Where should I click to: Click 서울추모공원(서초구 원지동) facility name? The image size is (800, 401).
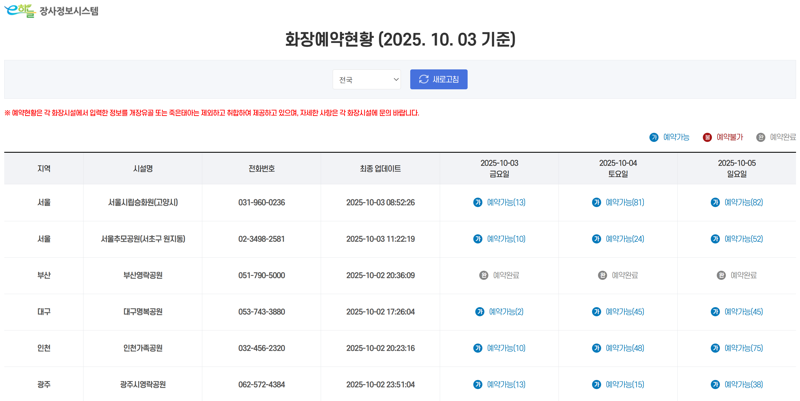(x=143, y=239)
